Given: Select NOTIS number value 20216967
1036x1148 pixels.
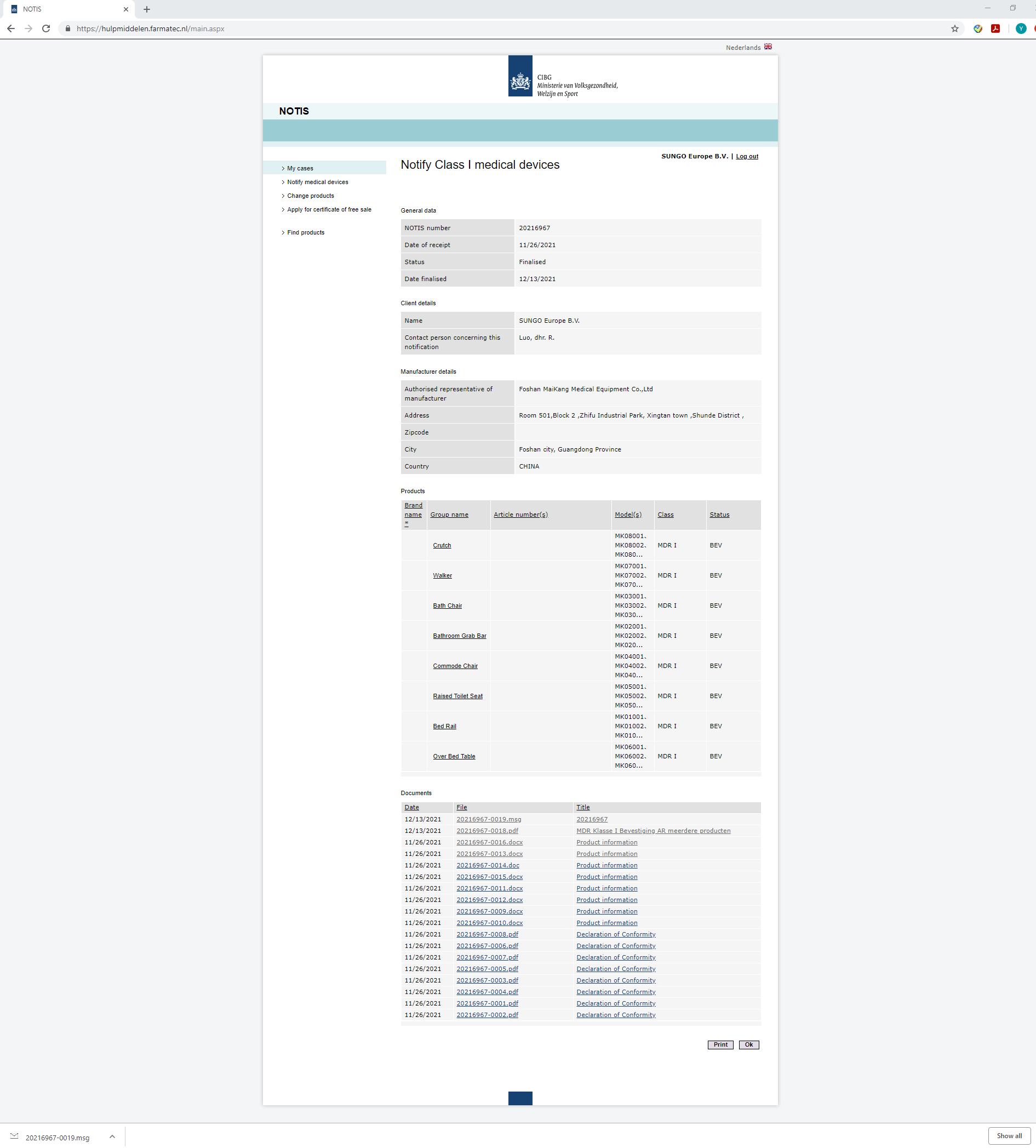Looking at the screenshot, I should 535,228.
